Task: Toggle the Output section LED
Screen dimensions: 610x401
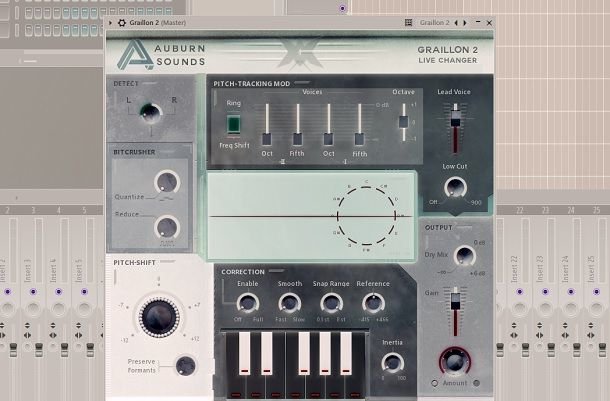Action: tap(464, 227)
